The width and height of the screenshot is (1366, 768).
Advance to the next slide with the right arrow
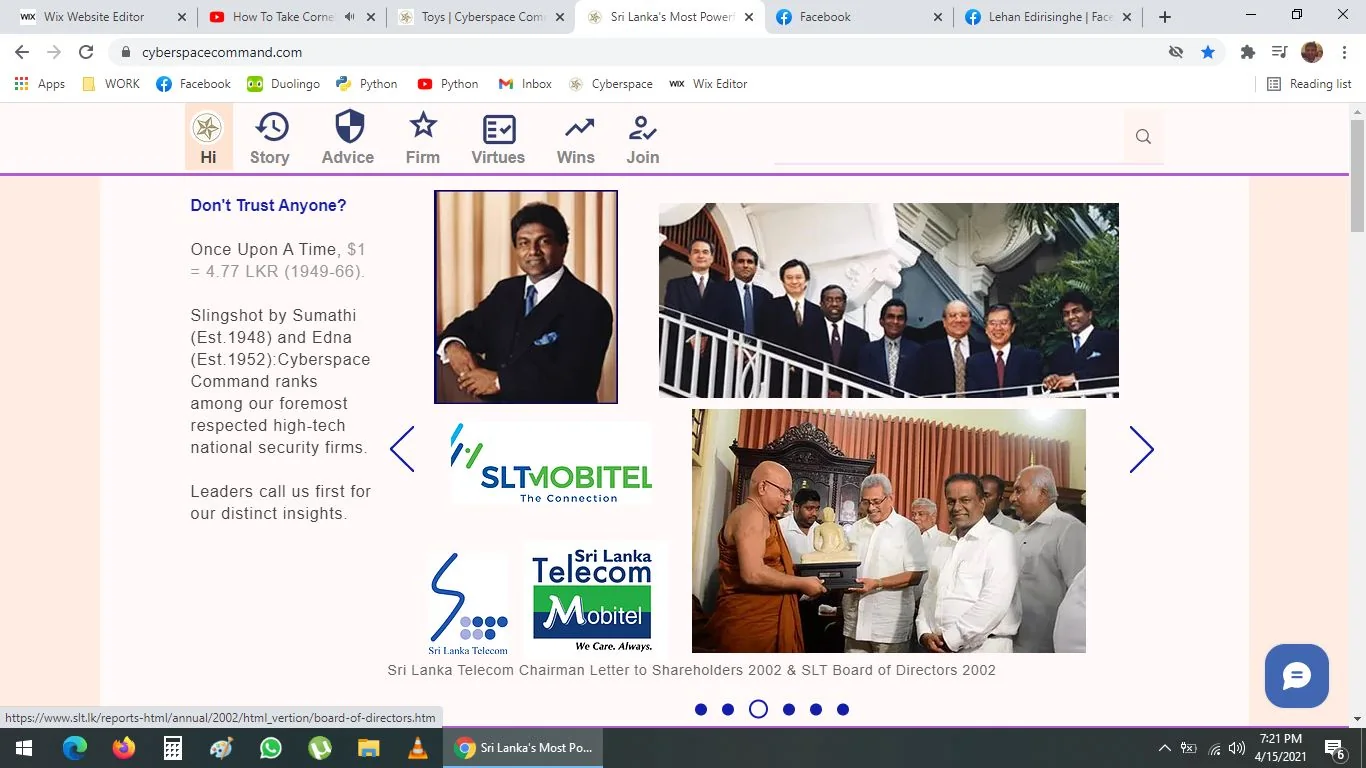pos(1142,449)
